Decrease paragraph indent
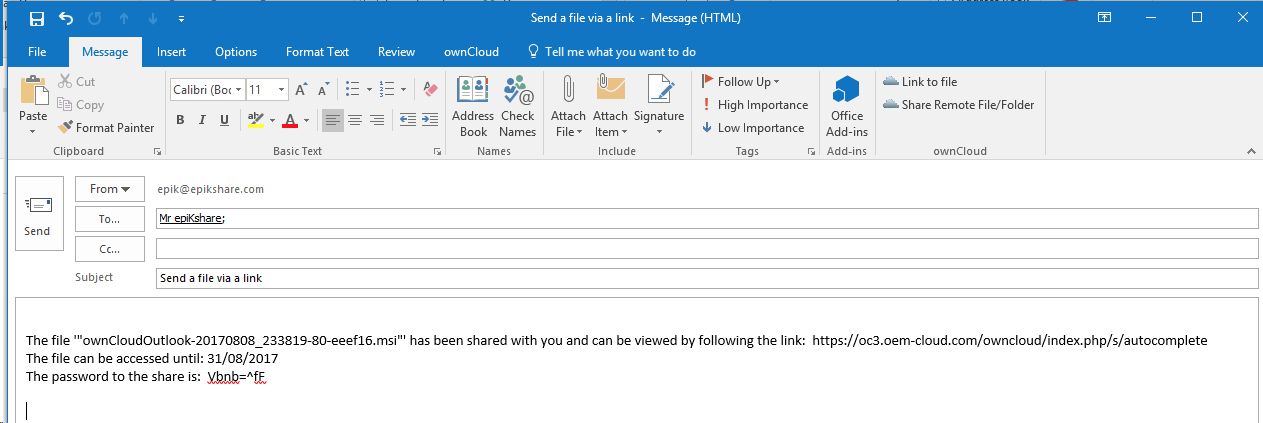 408,120
